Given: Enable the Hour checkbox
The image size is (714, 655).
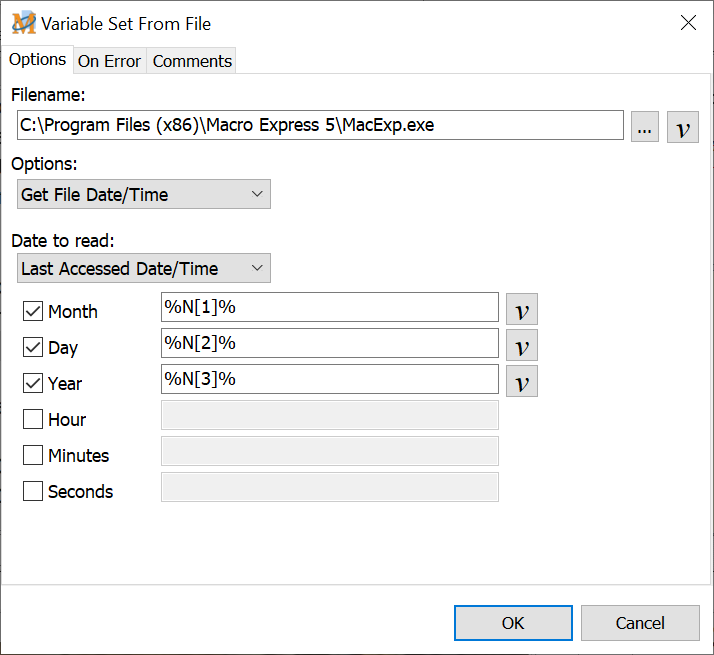Looking at the screenshot, I should [x=33, y=419].
